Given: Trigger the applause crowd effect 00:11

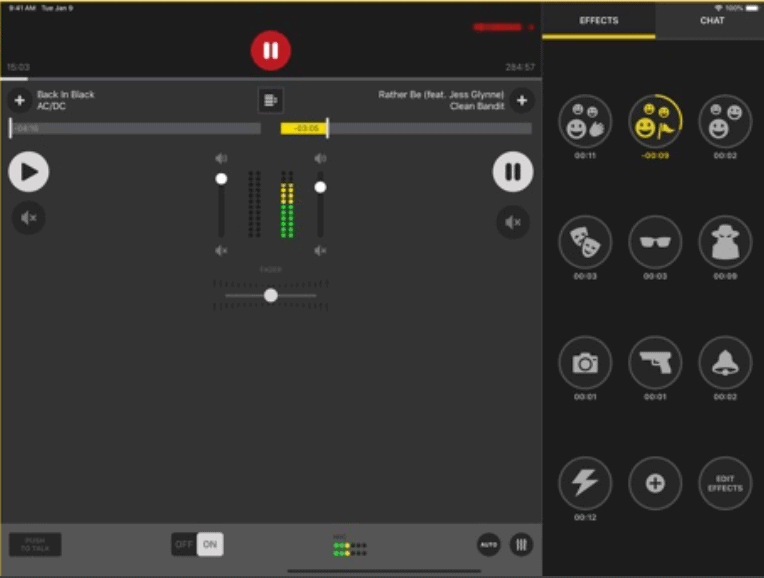Looking at the screenshot, I should [x=585, y=121].
